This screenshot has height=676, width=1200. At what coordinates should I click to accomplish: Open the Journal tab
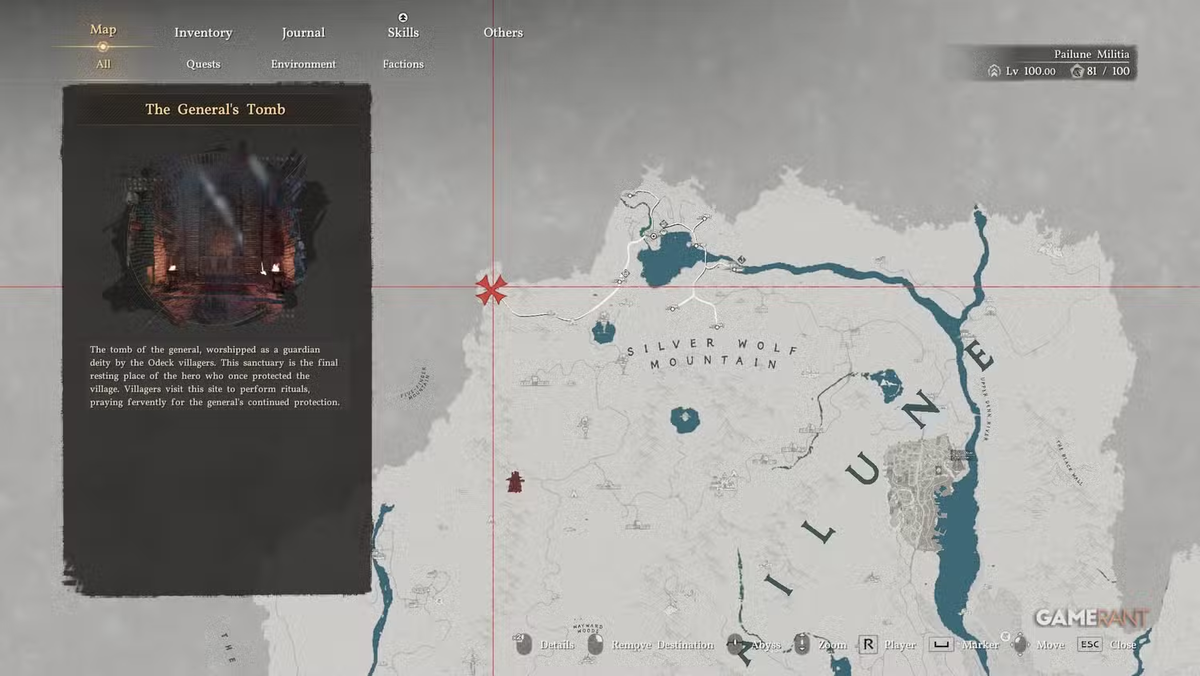click(303, 33)
